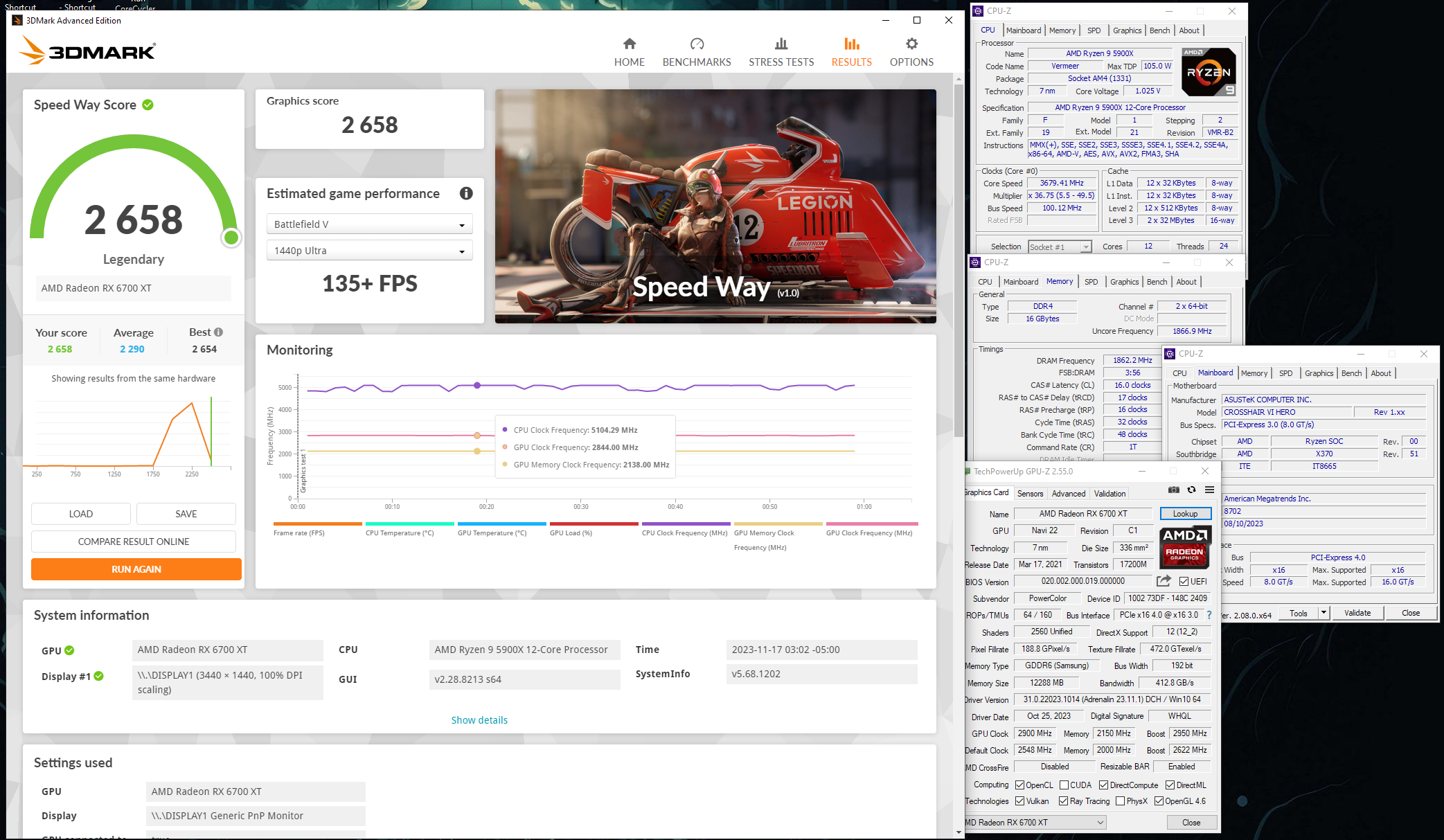Click the GPU-Z title bar icon

click(x=968, y=471)
